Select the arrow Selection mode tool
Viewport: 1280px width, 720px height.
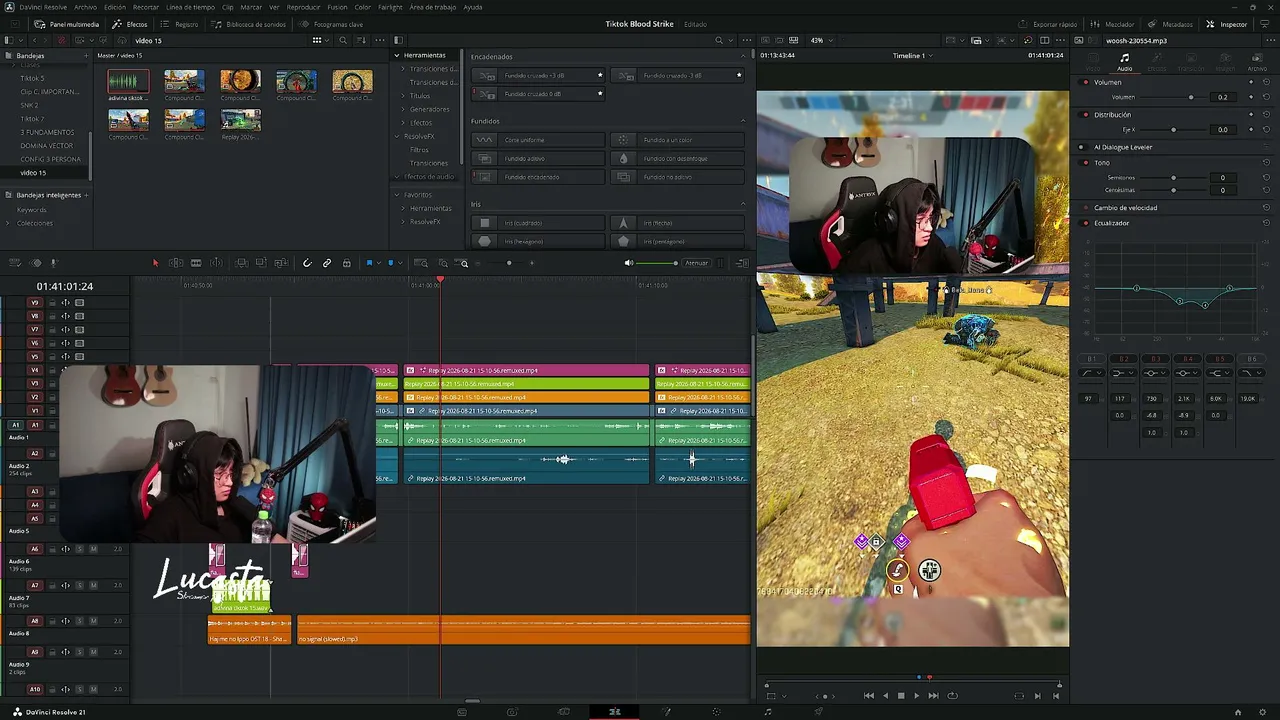155,263
